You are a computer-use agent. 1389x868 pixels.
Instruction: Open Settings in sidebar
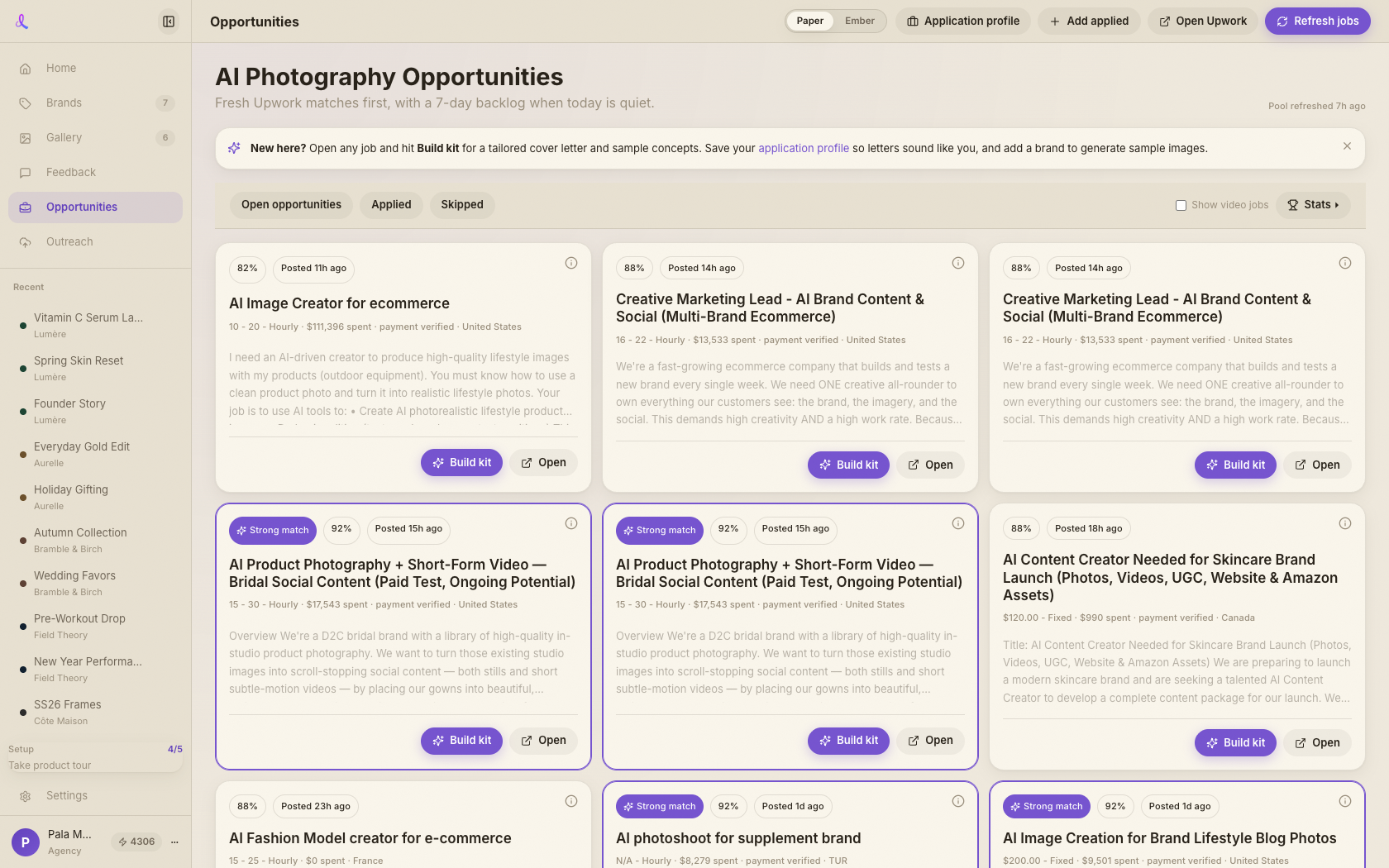click(x=95, y=796)
